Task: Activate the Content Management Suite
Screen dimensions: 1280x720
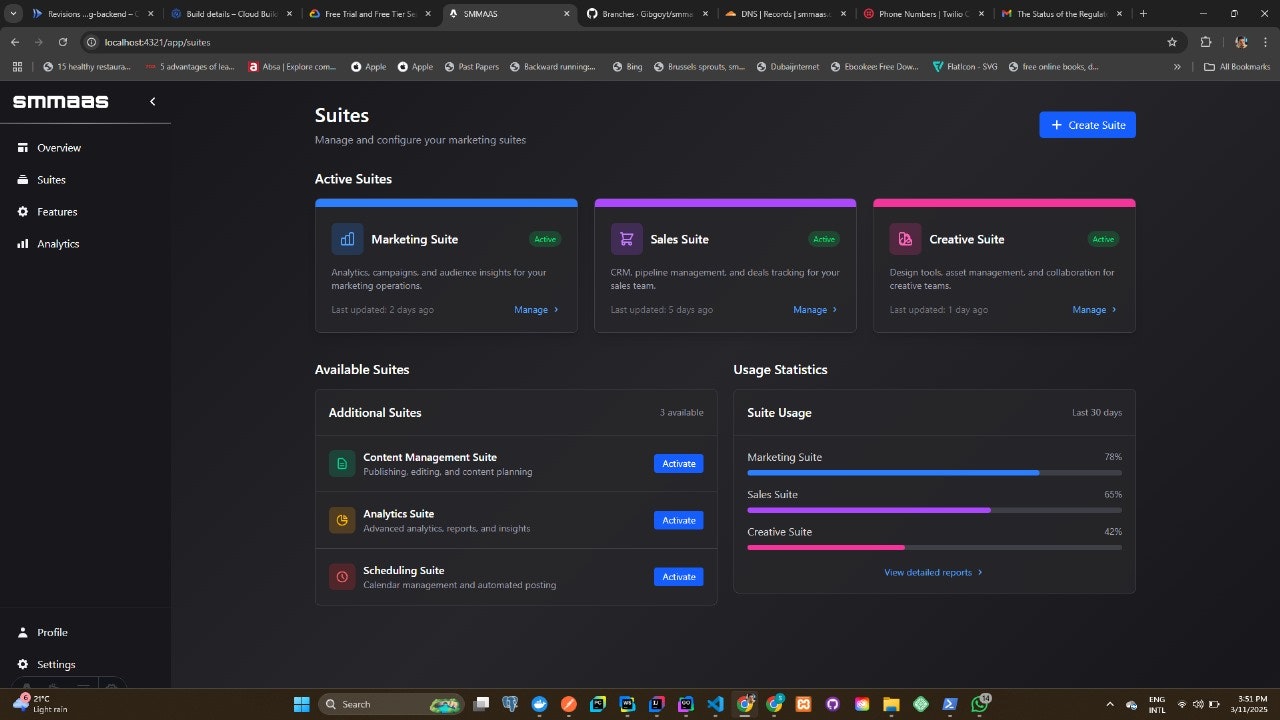Action: coord(678,464)
